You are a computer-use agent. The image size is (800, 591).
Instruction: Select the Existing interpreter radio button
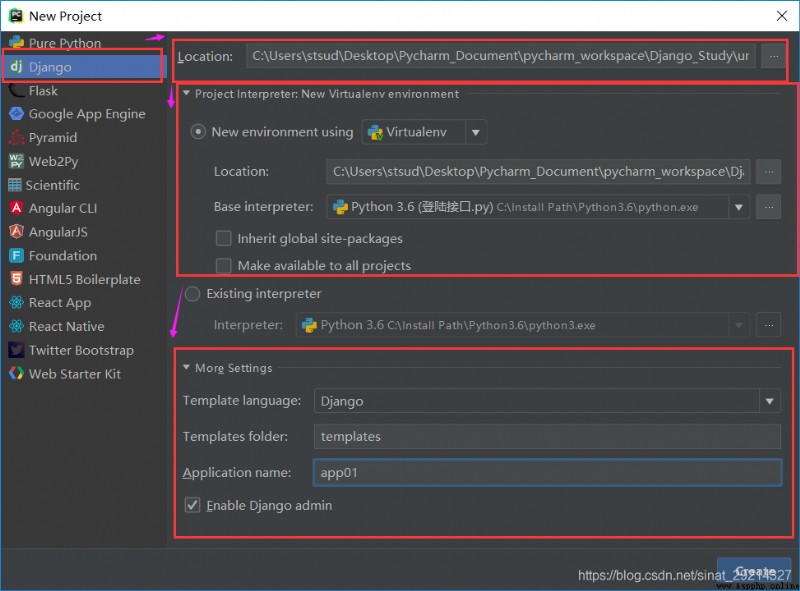(x=192, y=293)
